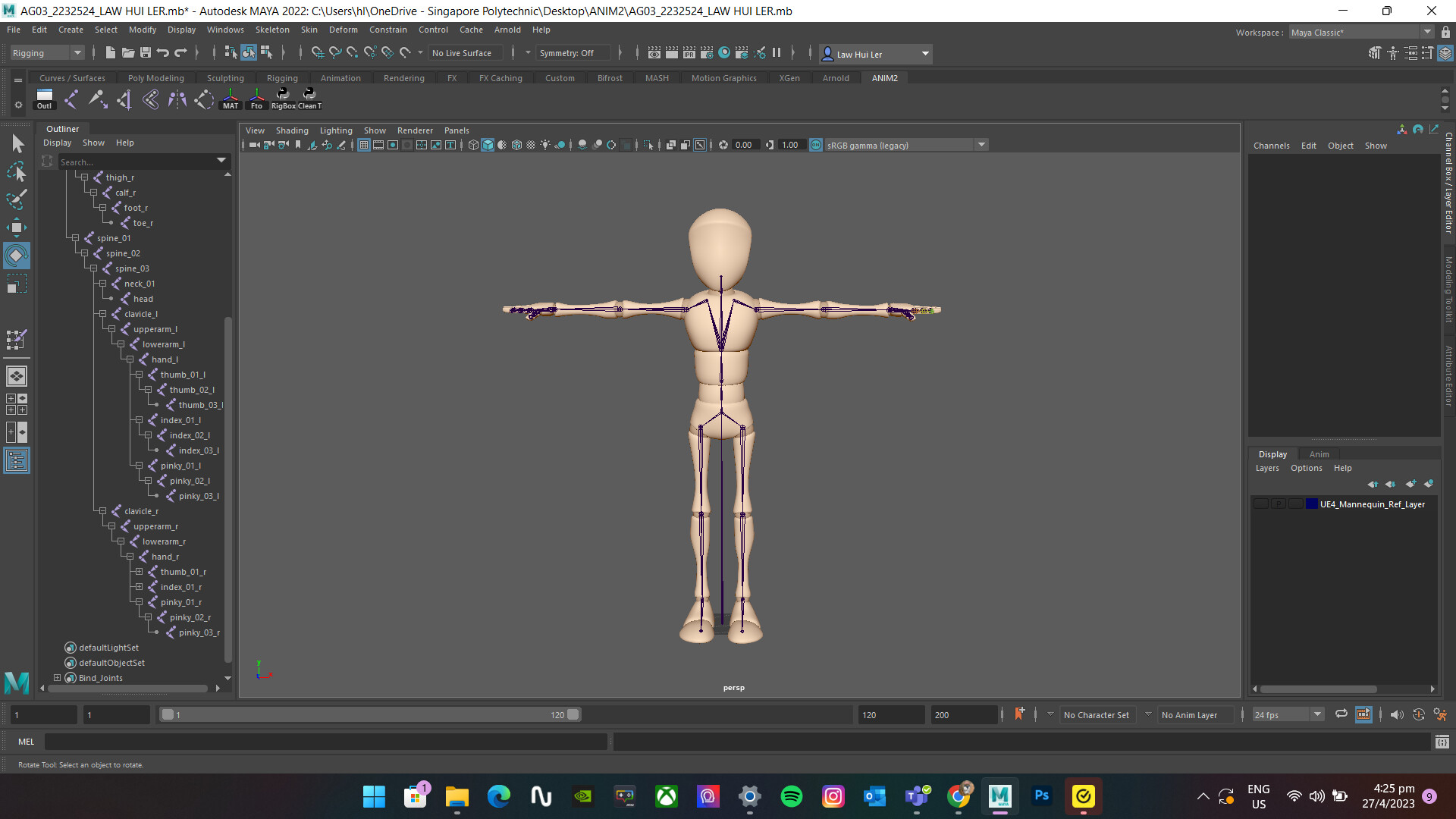1456x819 pixels.
Task: Open the Outliner using the Outl shelf icon
Action: (x=44, y=97)
